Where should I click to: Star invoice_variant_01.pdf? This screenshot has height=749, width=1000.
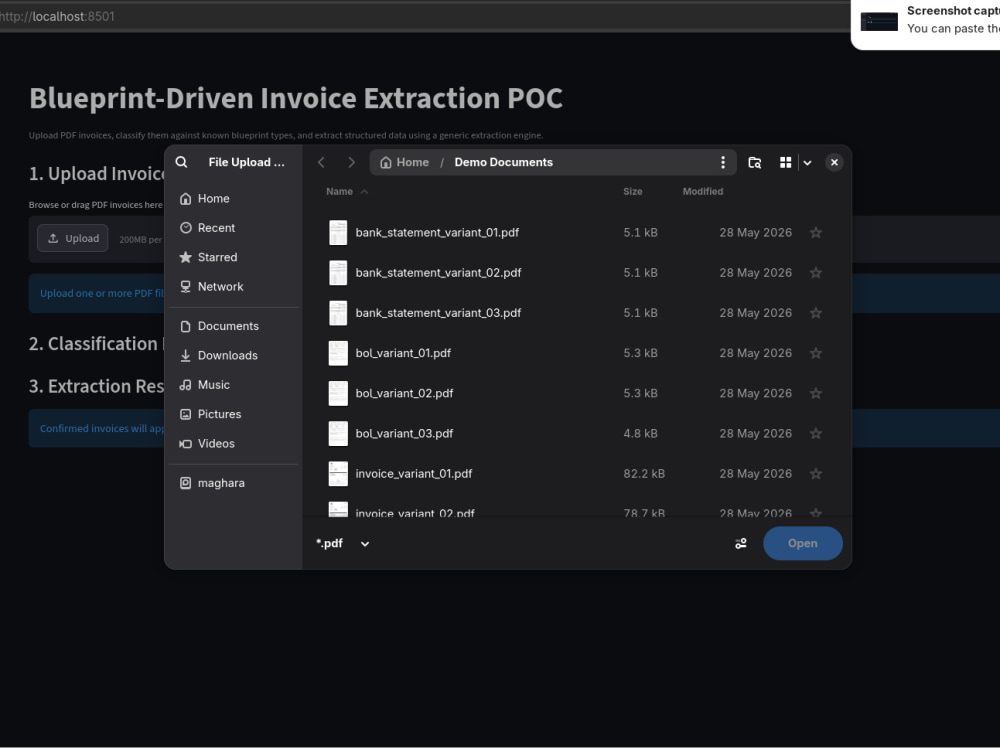click(x=816, y=474)
